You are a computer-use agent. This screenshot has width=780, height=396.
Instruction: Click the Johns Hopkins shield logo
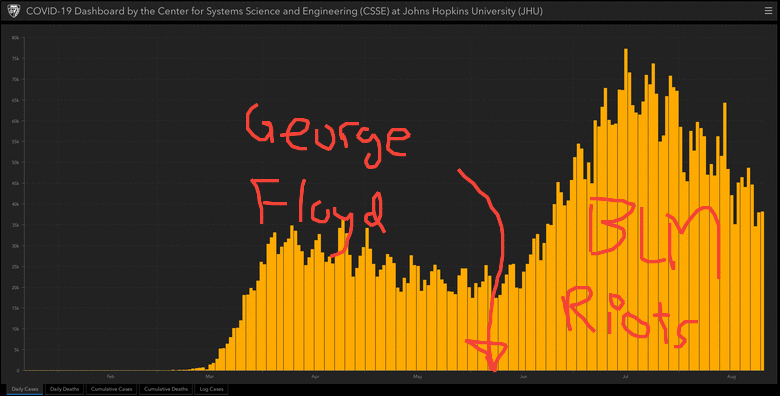point(13,11)
